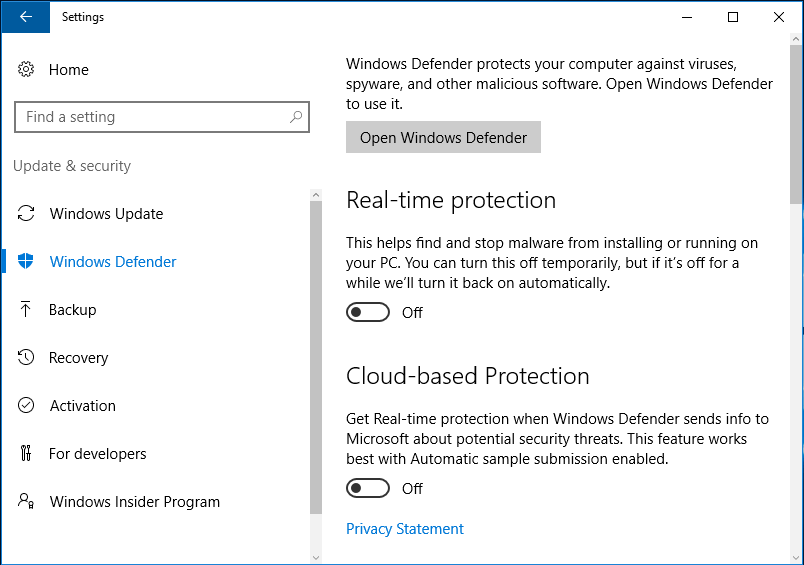Click the For developers tools icon

[x=26, y=454]
